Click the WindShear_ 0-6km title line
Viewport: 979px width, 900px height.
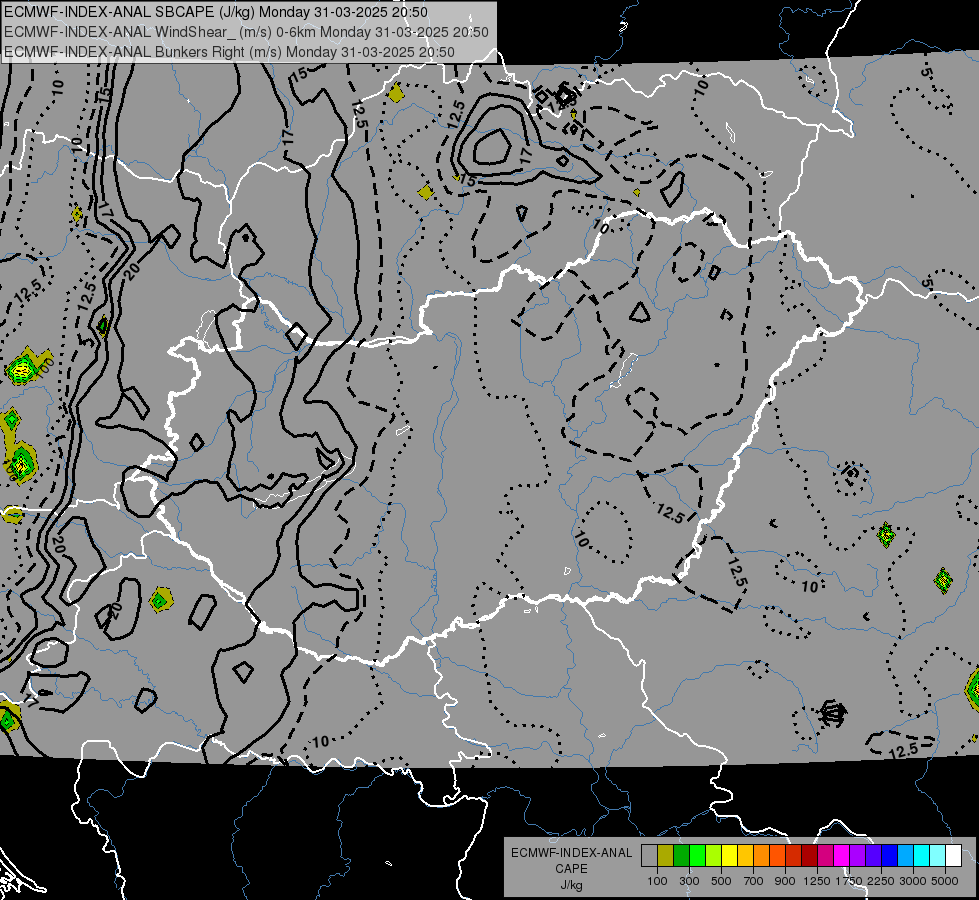(x=246, y=32)
